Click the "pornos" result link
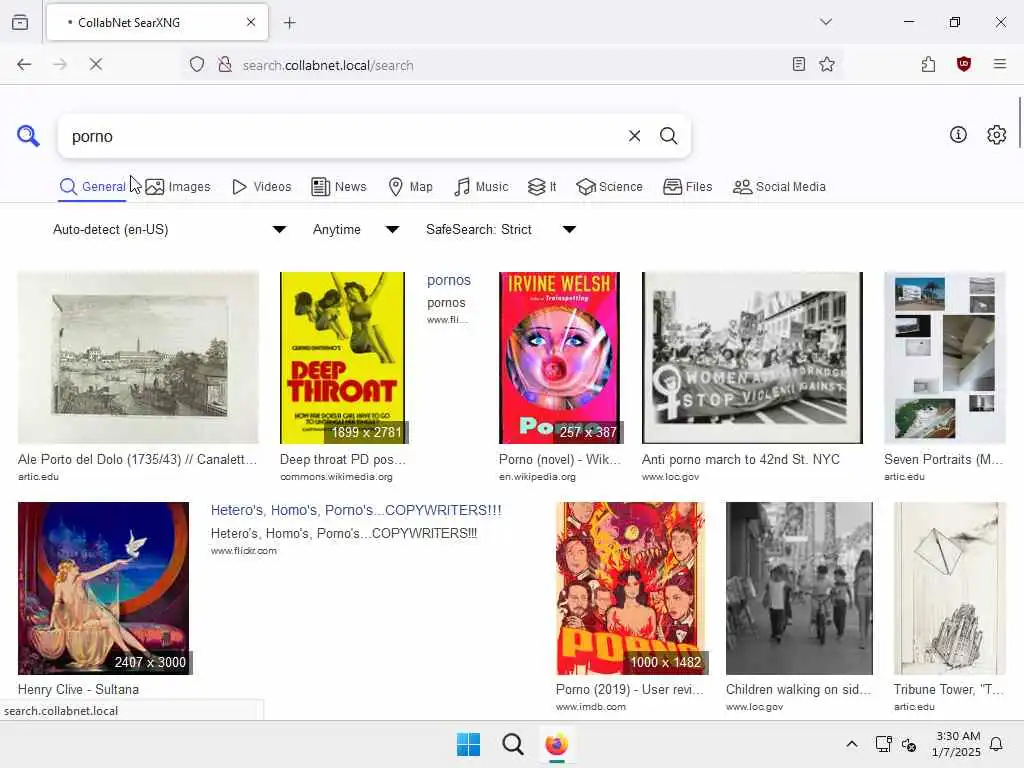 tap(449, 280)
